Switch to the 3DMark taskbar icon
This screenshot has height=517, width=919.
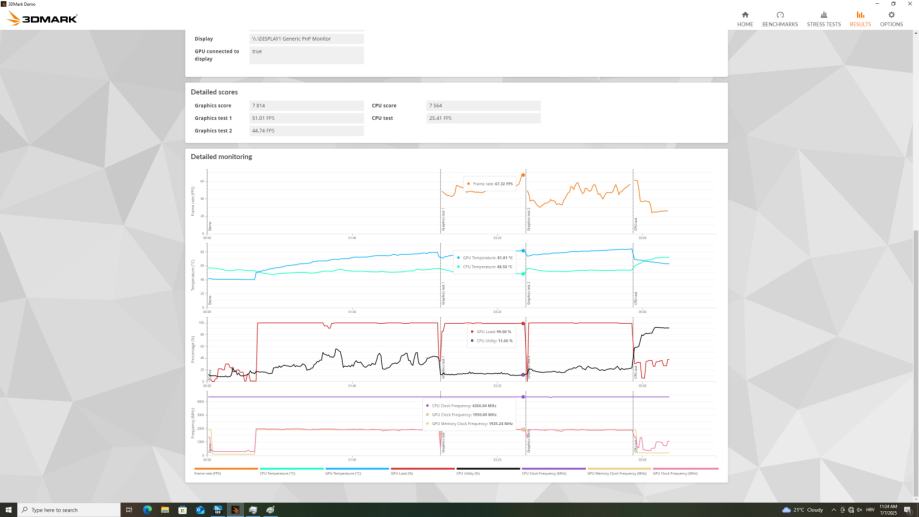(235, 510)
